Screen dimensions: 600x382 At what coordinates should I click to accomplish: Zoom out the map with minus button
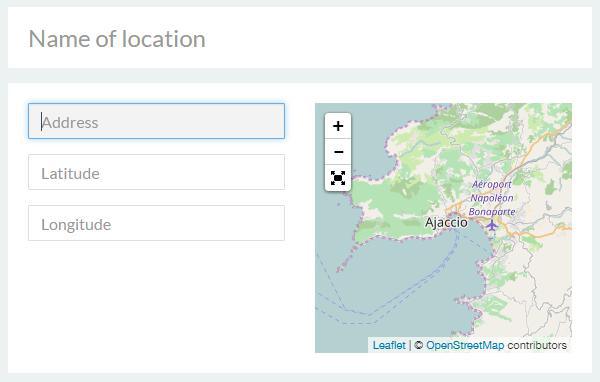point(338,152)
